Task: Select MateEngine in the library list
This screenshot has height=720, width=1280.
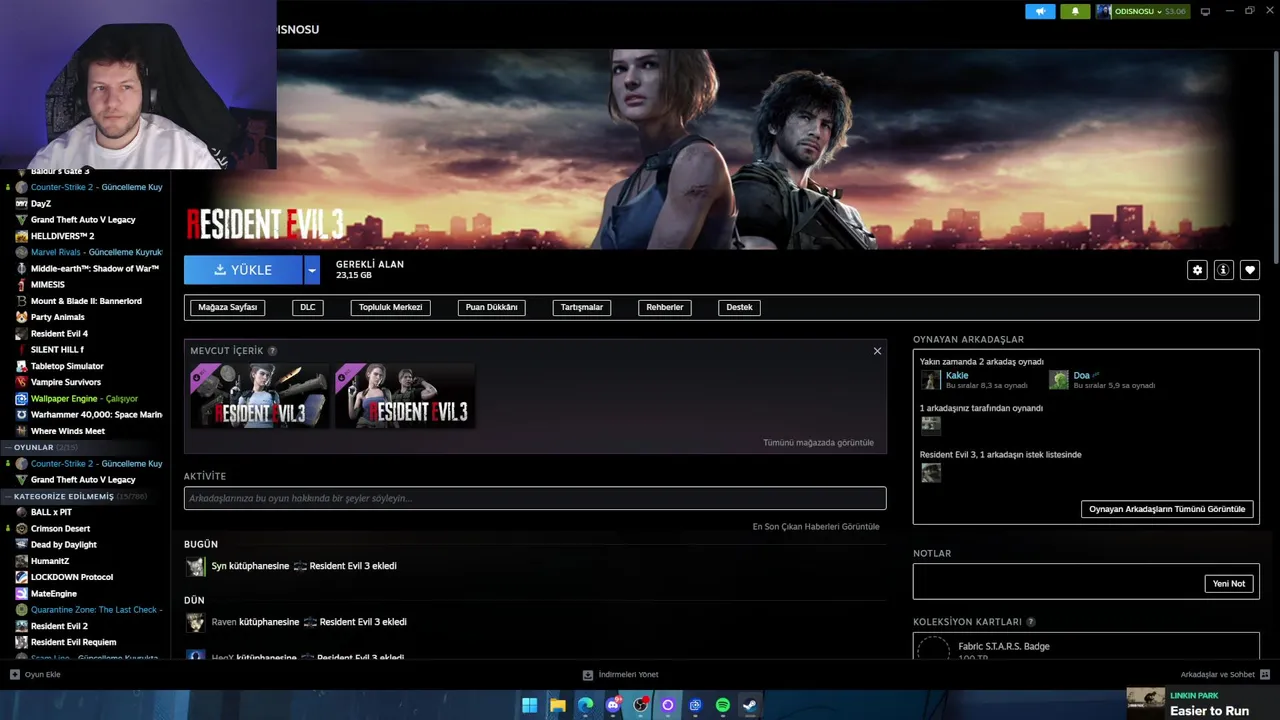Action: tap(54, 594)
